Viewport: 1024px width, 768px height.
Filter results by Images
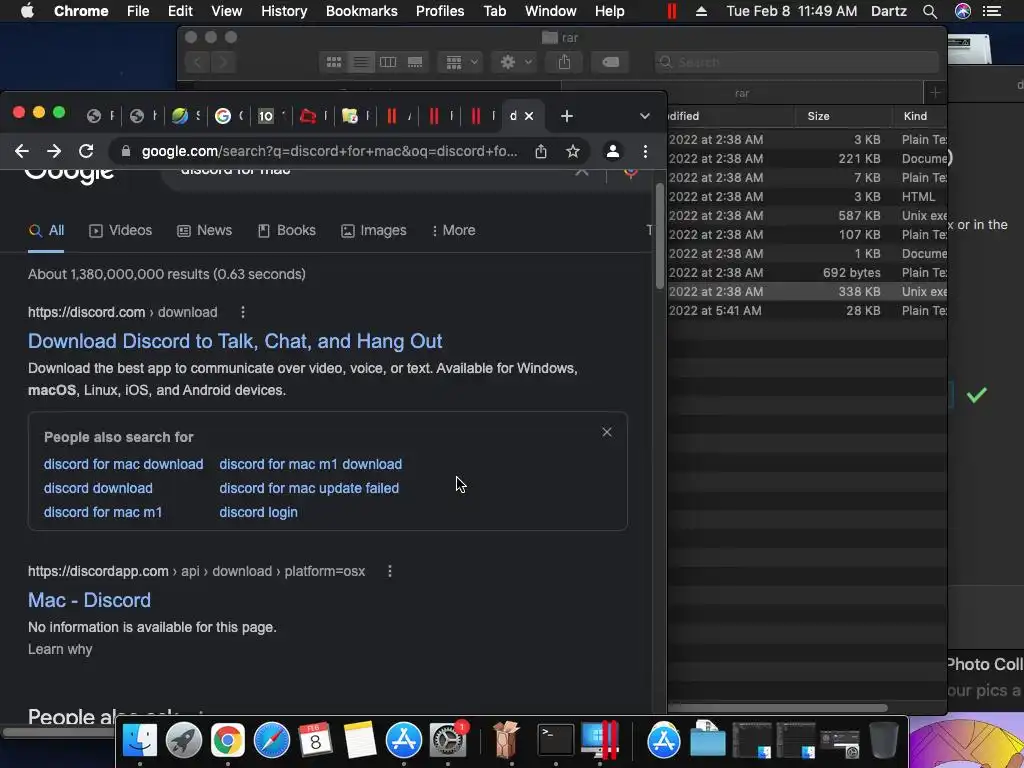coord(374,231)
